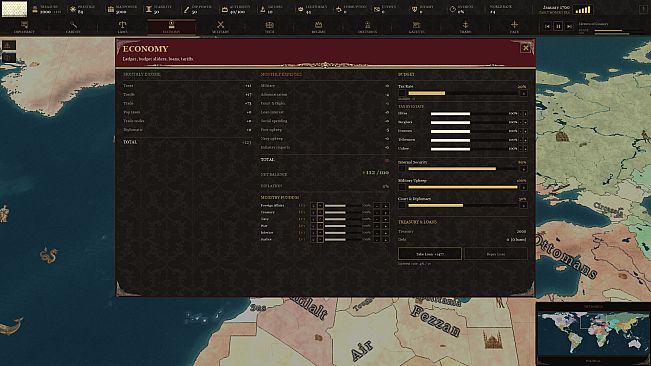The width and height of the screenshot is (651, 366).
Task: Increase Tax Rate with plus button
Action: point(524,93)
